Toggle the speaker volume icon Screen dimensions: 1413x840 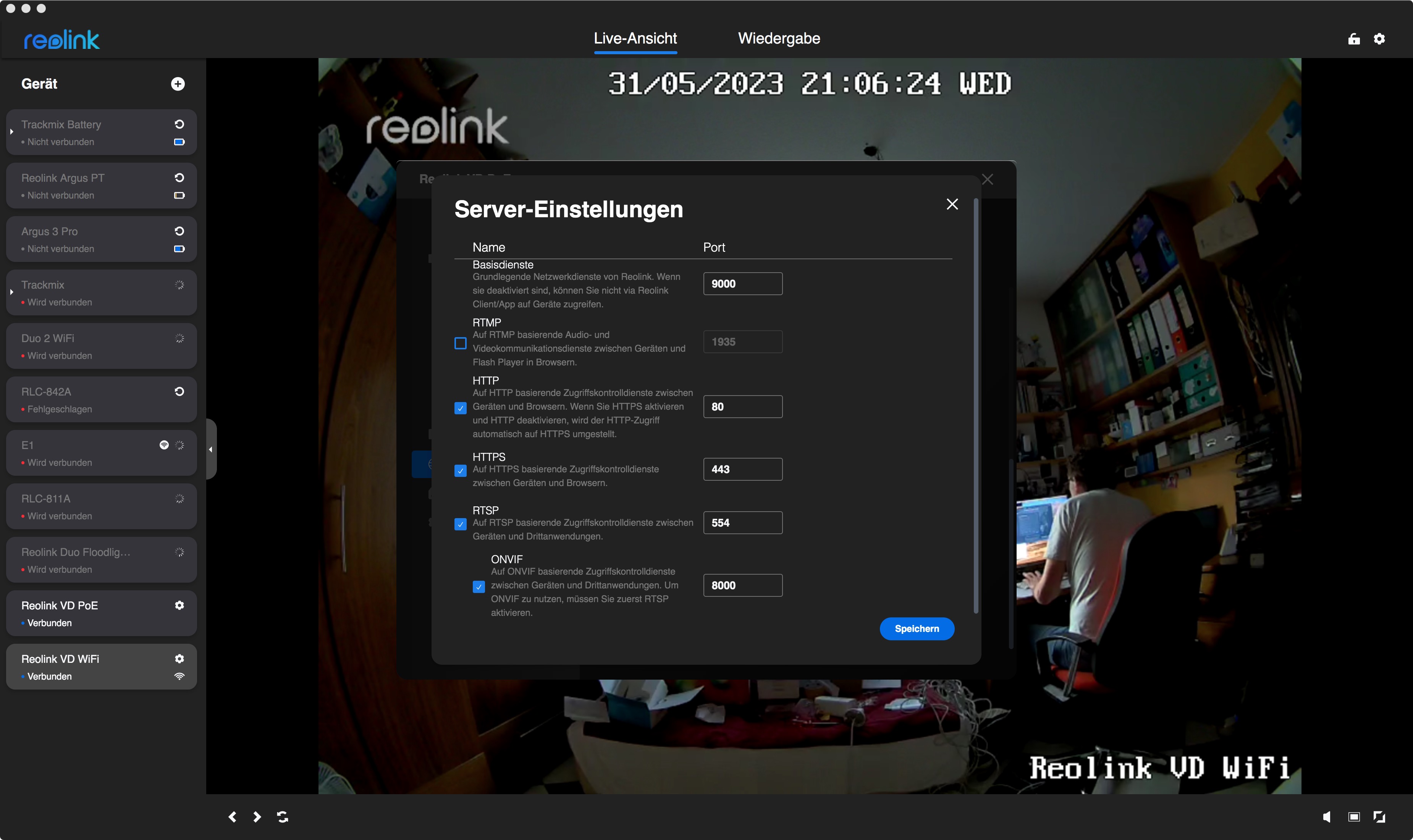pyautogui.click(x=1326, y=816)
